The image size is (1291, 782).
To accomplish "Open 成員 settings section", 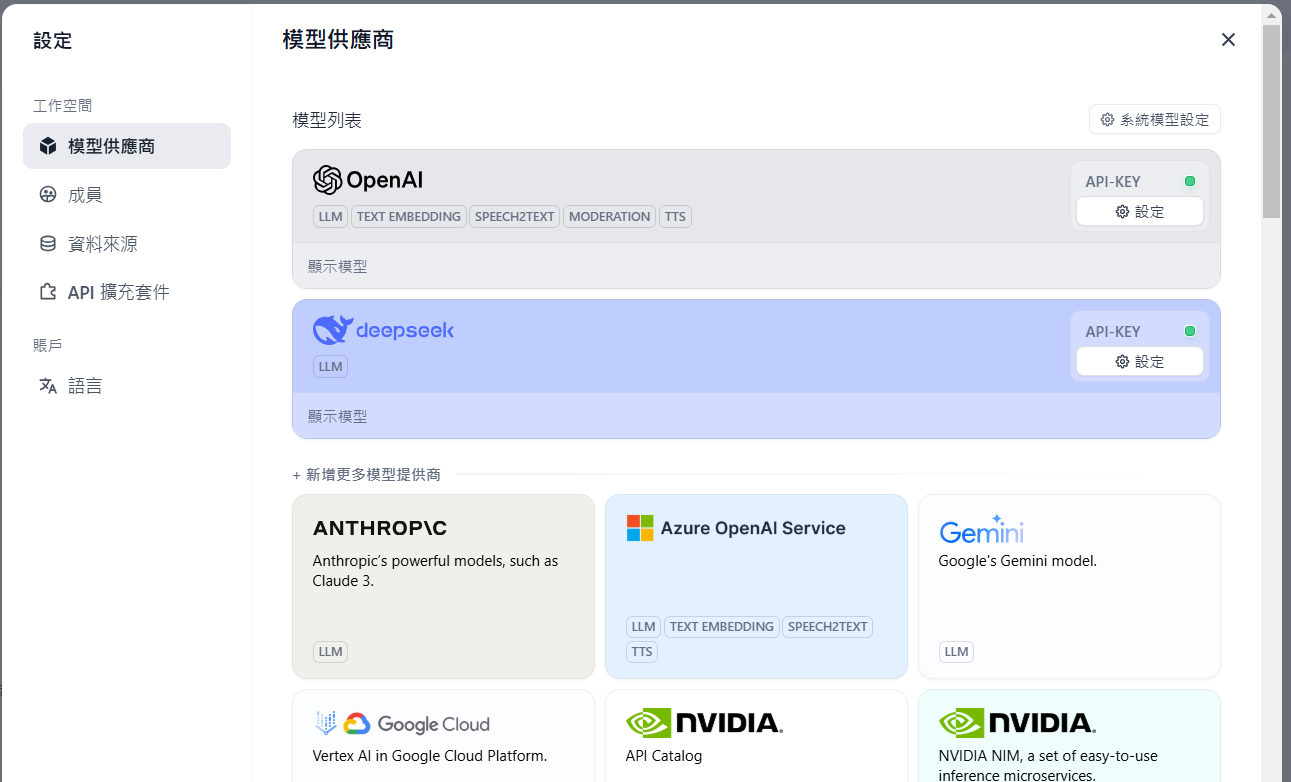I will [127, 195].
